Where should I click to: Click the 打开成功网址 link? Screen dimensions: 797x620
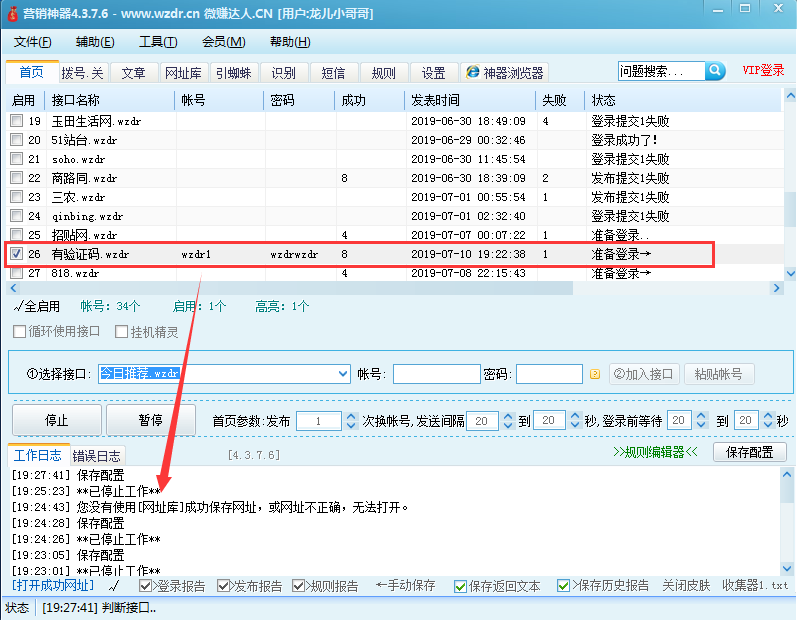point(53,585)
